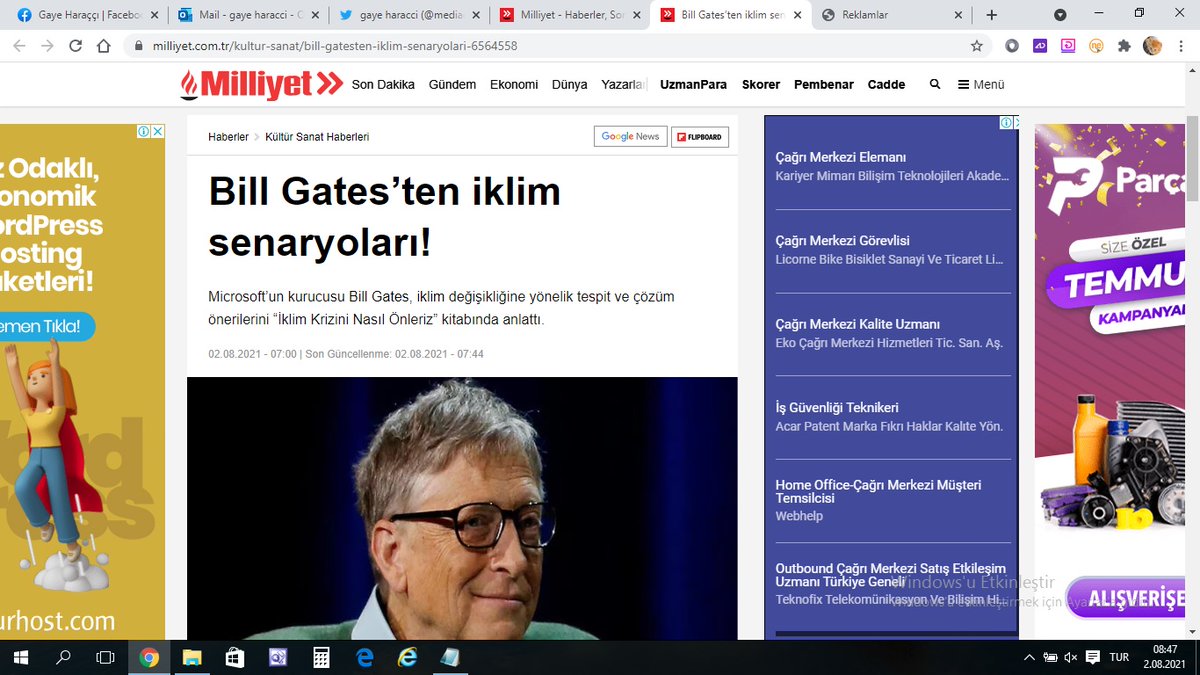The height and width of the screenshot is (675, 1200).
Task: Open the Windows Start menu
Action: [21, 657]
